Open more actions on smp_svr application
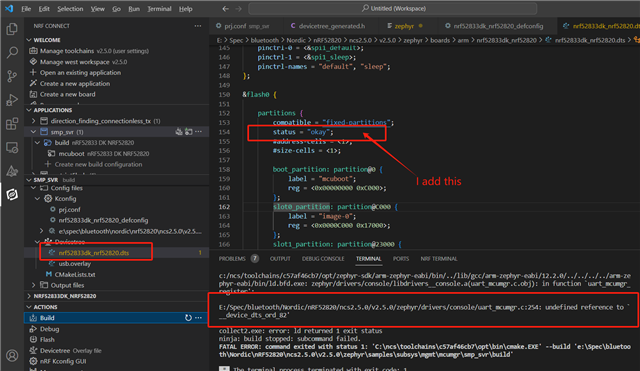Screen dimensions: 640x371 click(x=198, y=132)
